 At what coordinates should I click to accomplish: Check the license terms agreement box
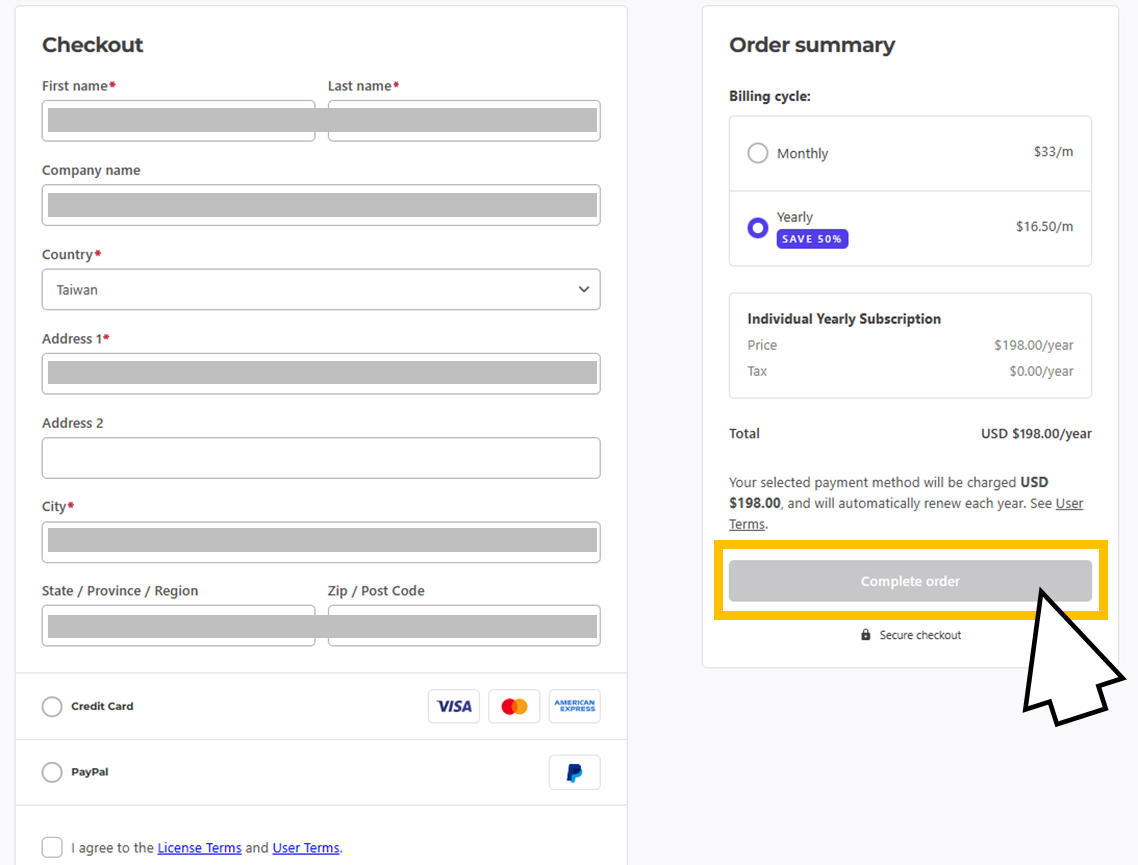[x=52, y=847]
